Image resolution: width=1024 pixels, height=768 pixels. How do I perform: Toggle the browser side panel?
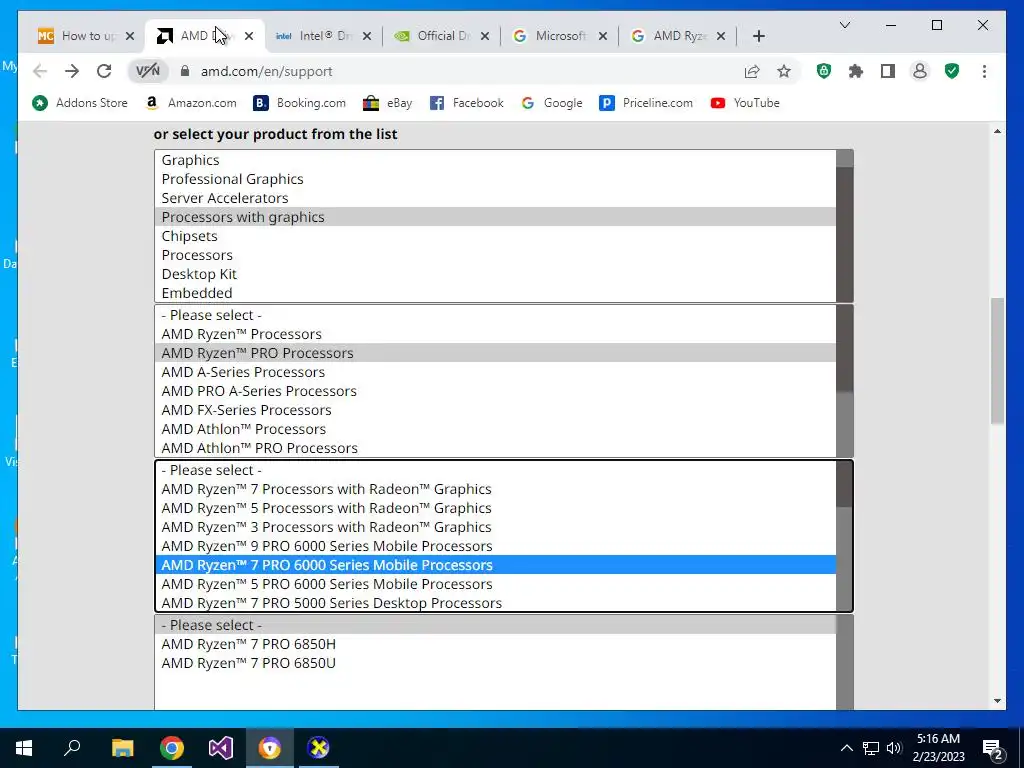coord(888,71)
